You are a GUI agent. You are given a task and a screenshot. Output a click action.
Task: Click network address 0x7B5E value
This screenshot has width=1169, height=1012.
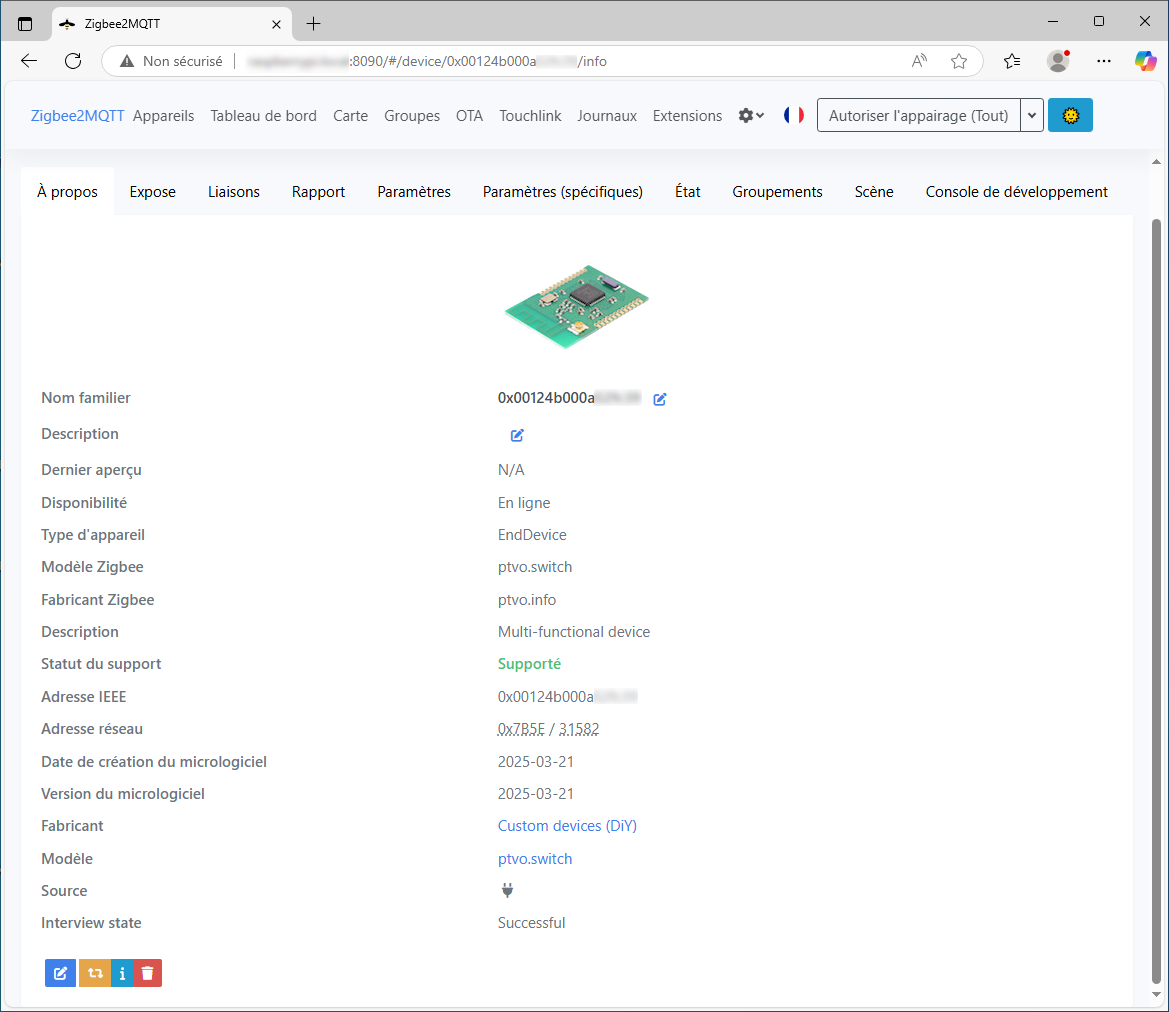(x=521, y=729)
